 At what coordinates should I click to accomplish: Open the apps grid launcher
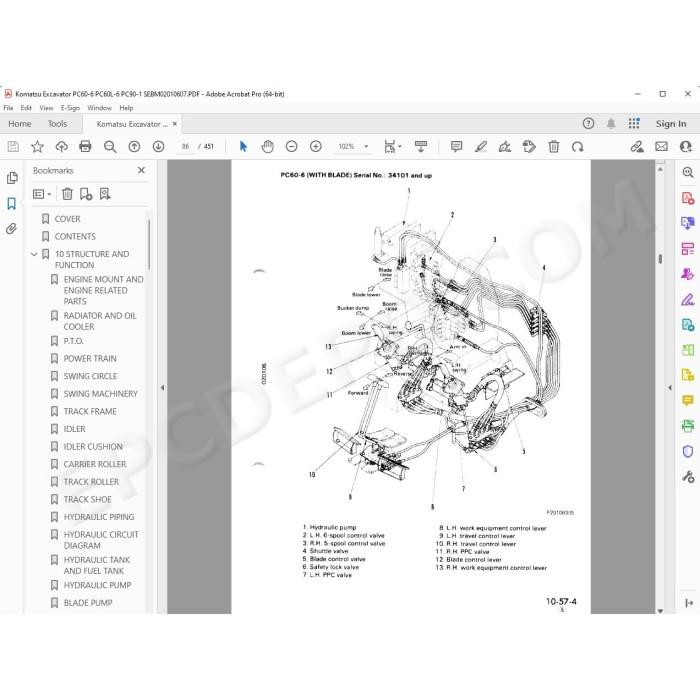634,124
